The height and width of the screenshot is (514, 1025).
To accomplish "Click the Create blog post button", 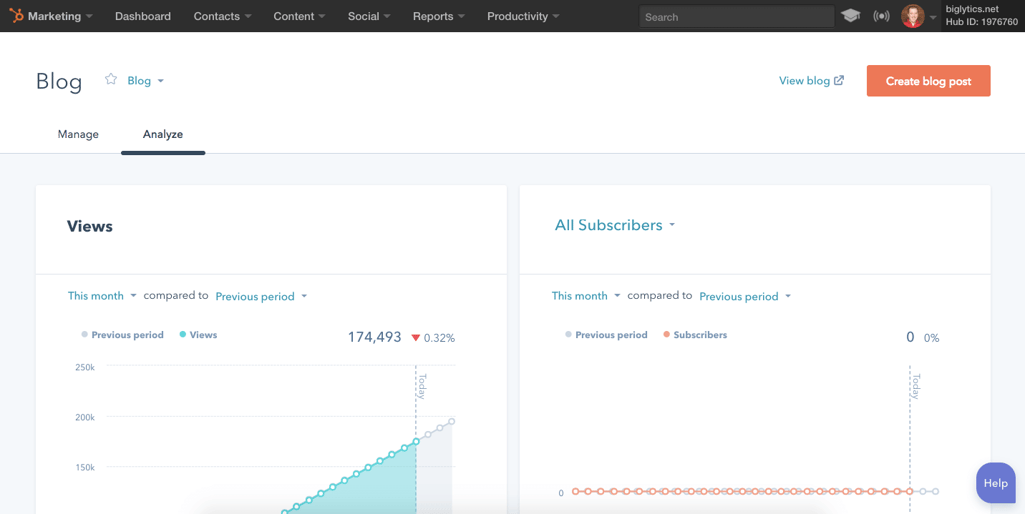I will coord(928,81).
